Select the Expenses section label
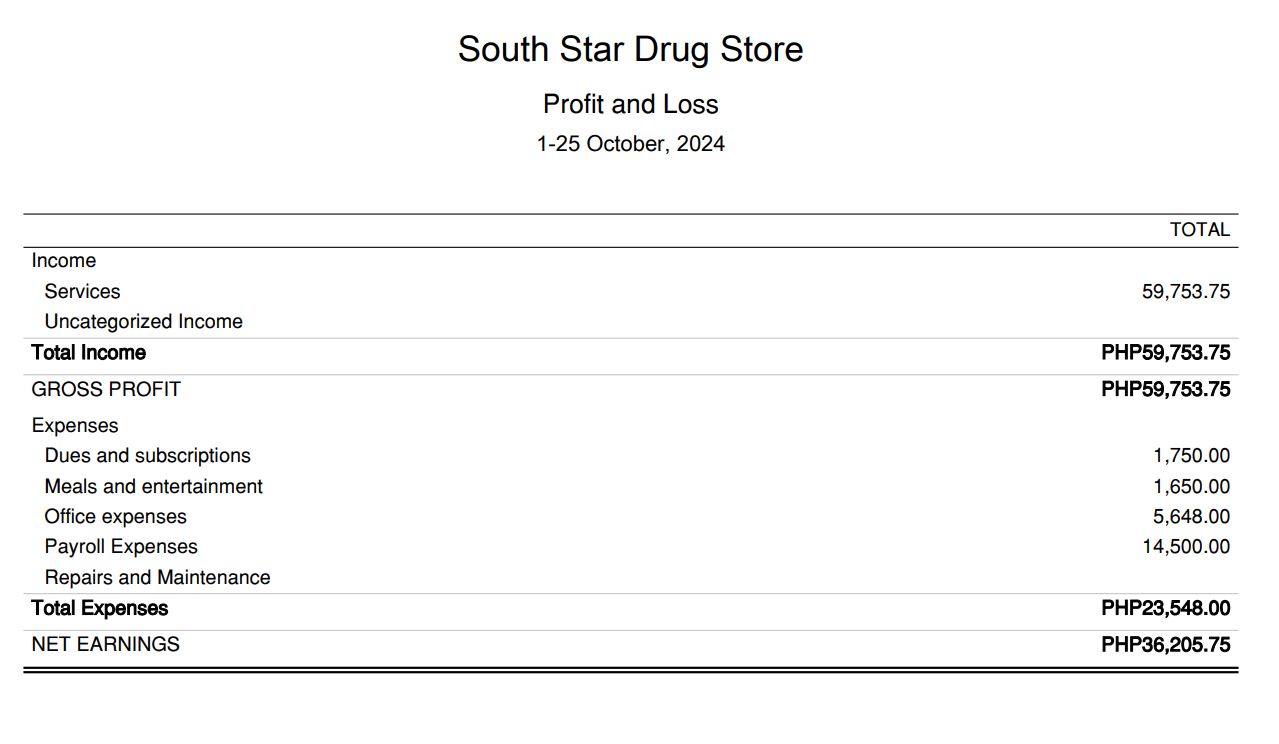1279x744 pixels. point(75,426)
